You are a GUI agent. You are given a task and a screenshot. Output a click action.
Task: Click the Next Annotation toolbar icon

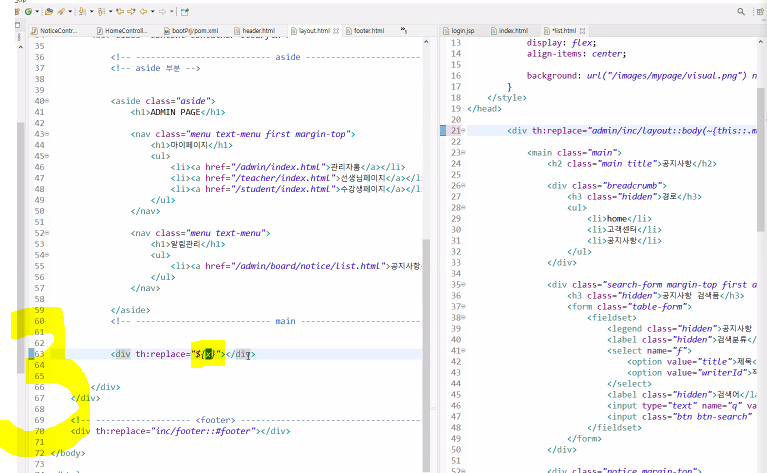(x=82, y=11)
